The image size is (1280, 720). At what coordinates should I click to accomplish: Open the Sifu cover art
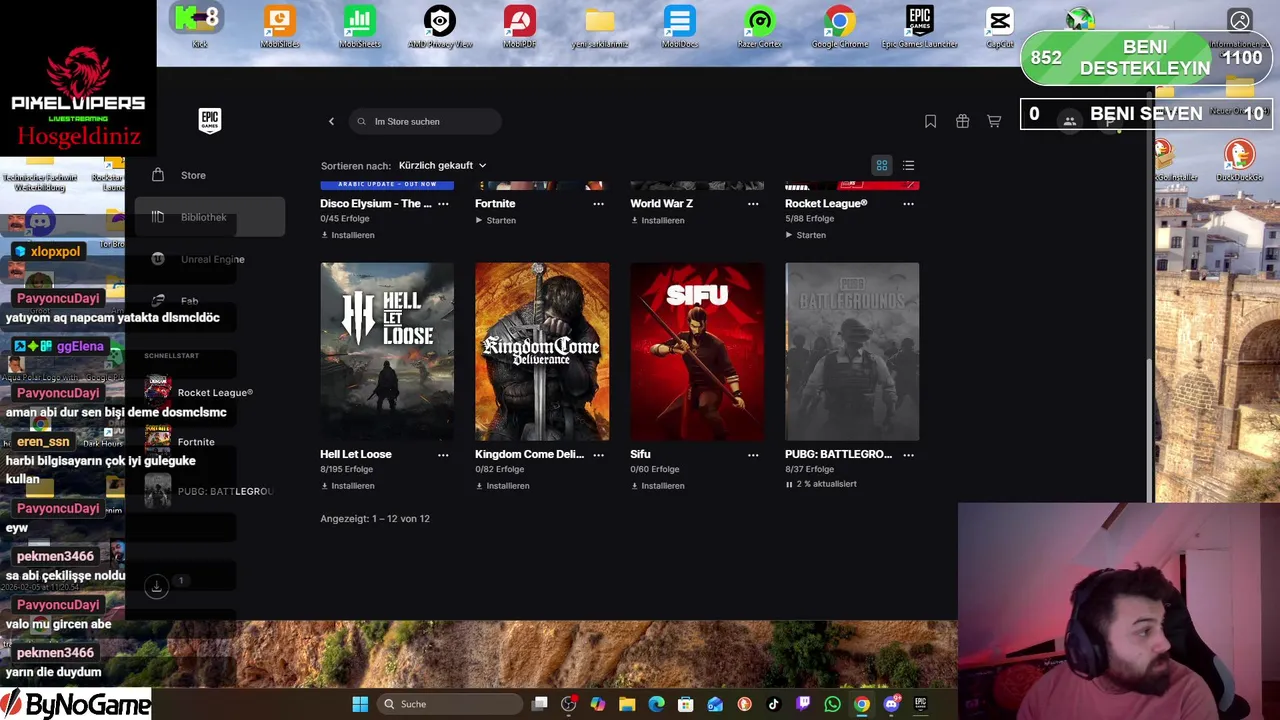697,351
